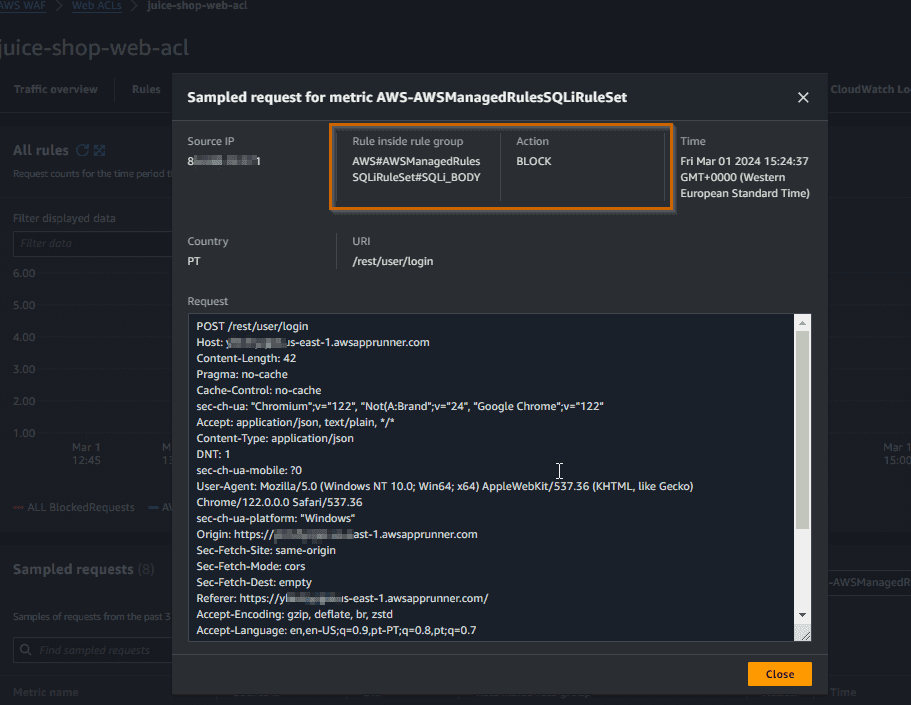Open the CloudWatch tab
Screen dimensions: 911x705
(x=870, y=89)
